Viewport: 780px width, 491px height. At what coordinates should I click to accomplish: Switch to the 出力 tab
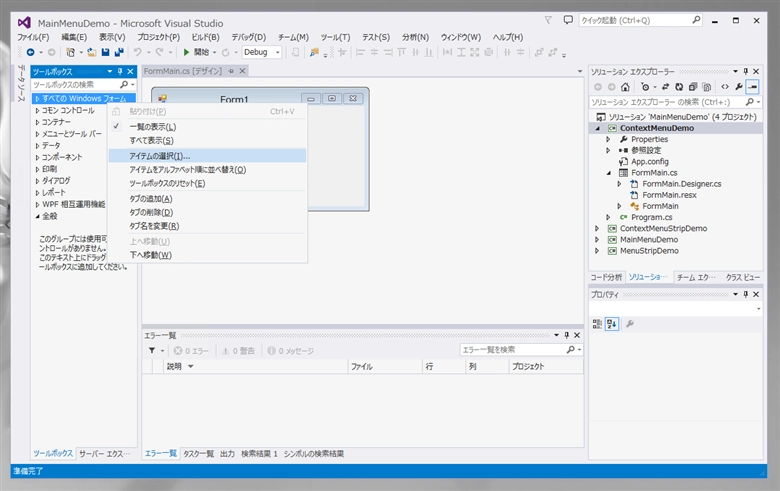click(x=227, y=454)
